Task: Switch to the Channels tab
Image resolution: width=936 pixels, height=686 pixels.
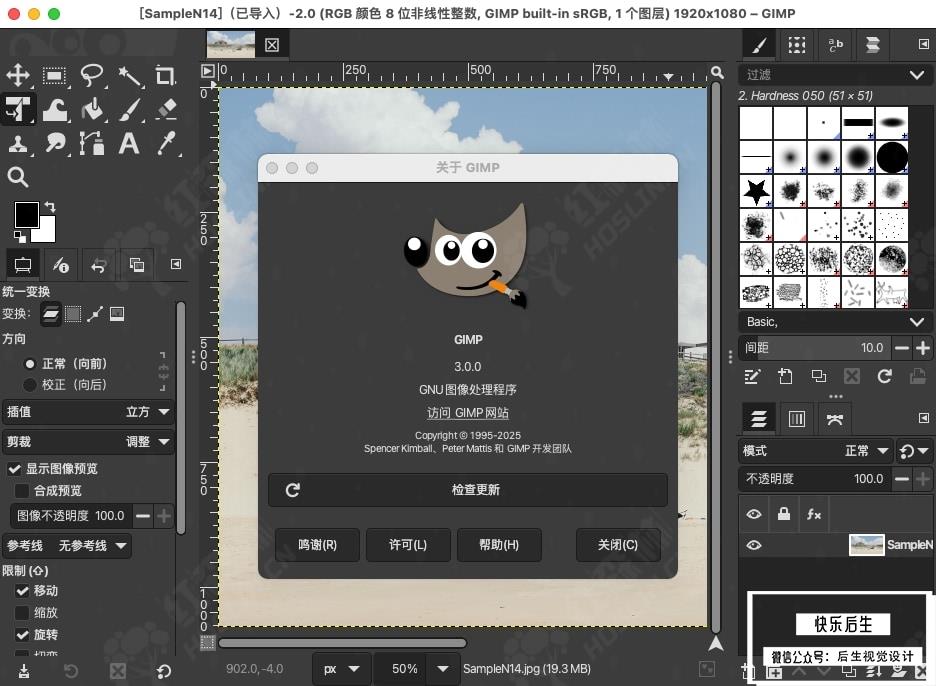Action: point(797,419)
